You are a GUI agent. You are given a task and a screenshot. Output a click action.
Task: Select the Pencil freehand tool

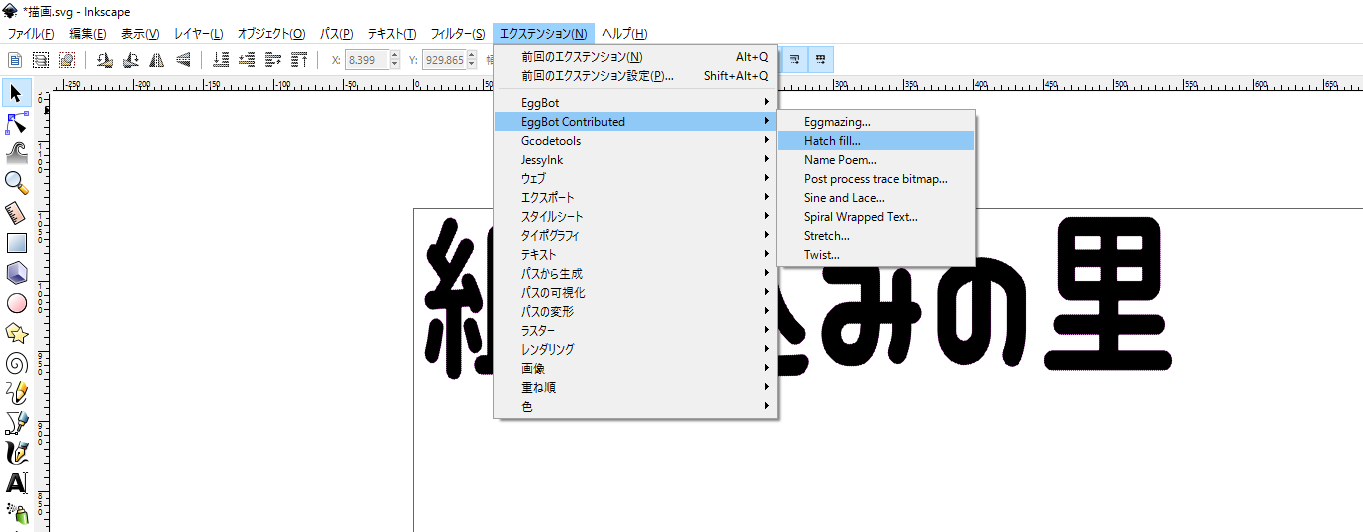pos(16,392)
